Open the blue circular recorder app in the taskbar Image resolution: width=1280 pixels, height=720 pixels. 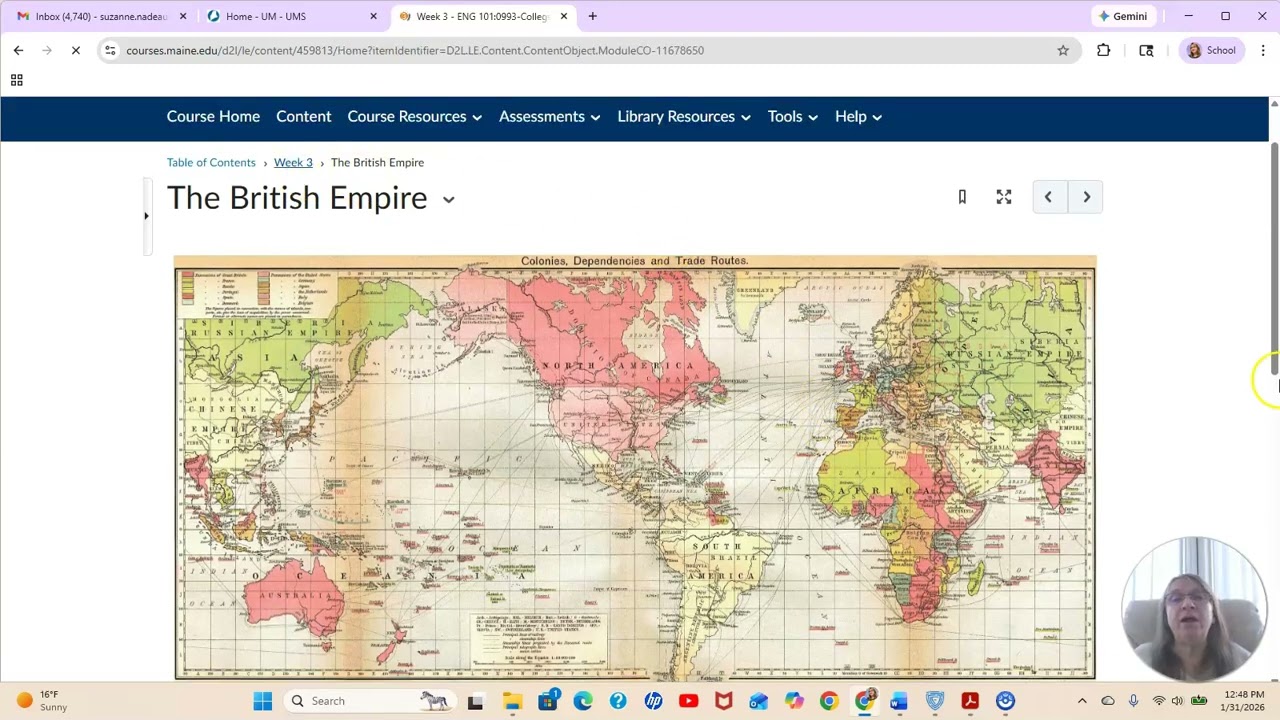coord(1005,701)
